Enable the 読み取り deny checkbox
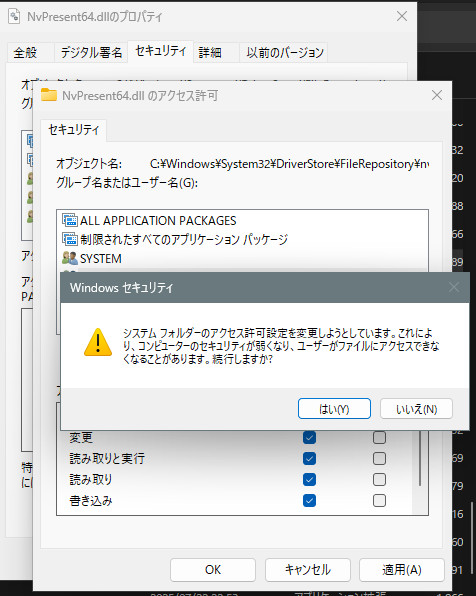This screenshot has height=596, width=476. (379, 480)
